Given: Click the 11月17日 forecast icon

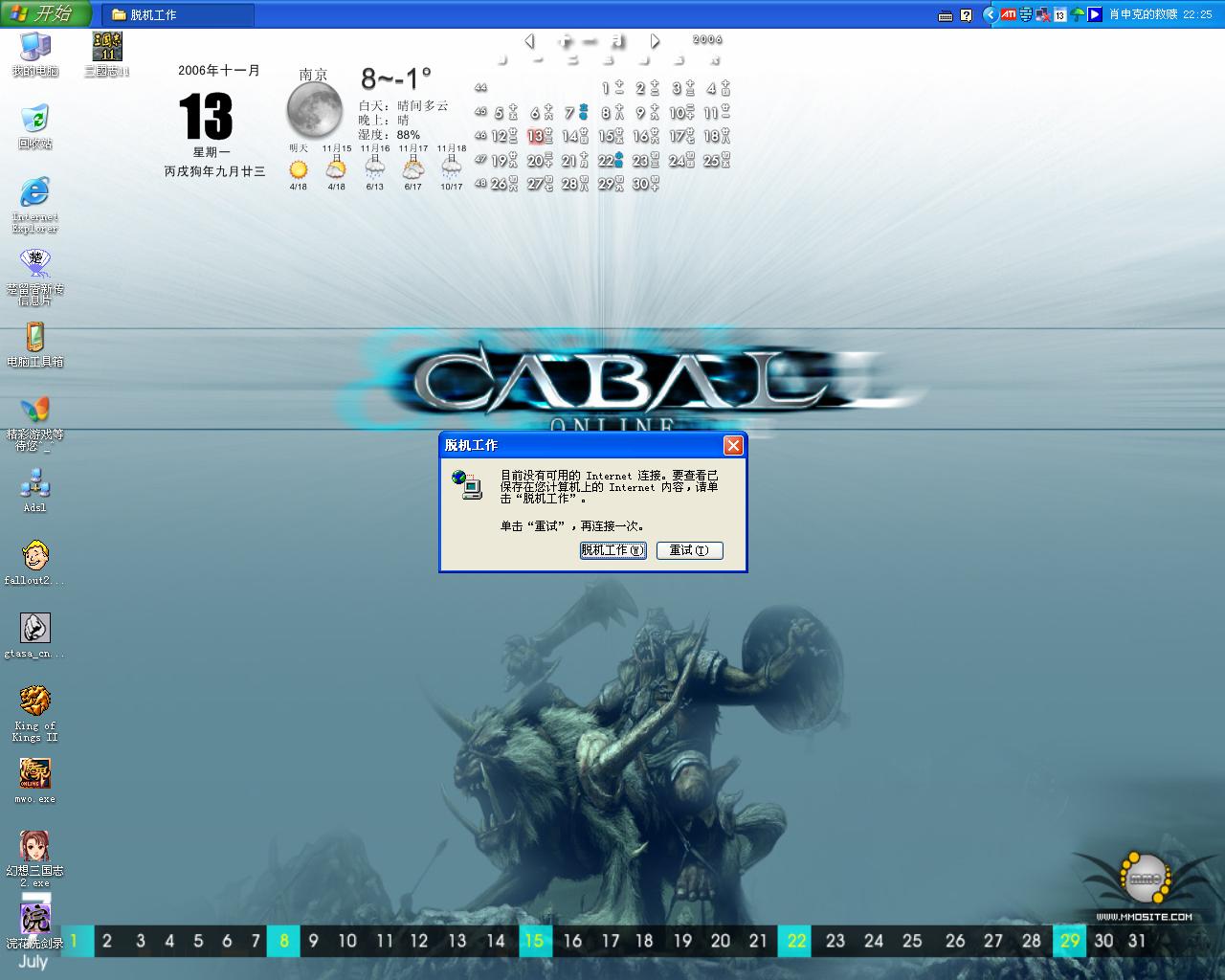Looking at the screenshot, I should click(412, 170).
